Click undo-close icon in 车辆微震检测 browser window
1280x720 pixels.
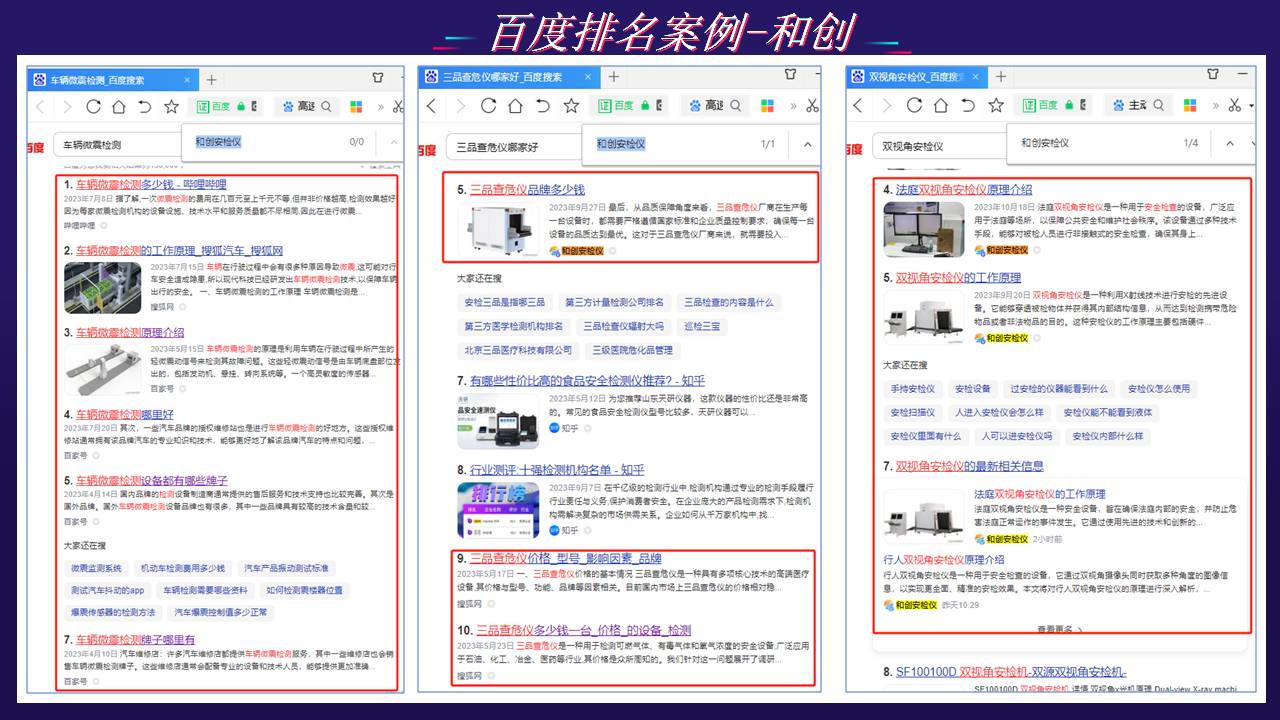point(145,107)
